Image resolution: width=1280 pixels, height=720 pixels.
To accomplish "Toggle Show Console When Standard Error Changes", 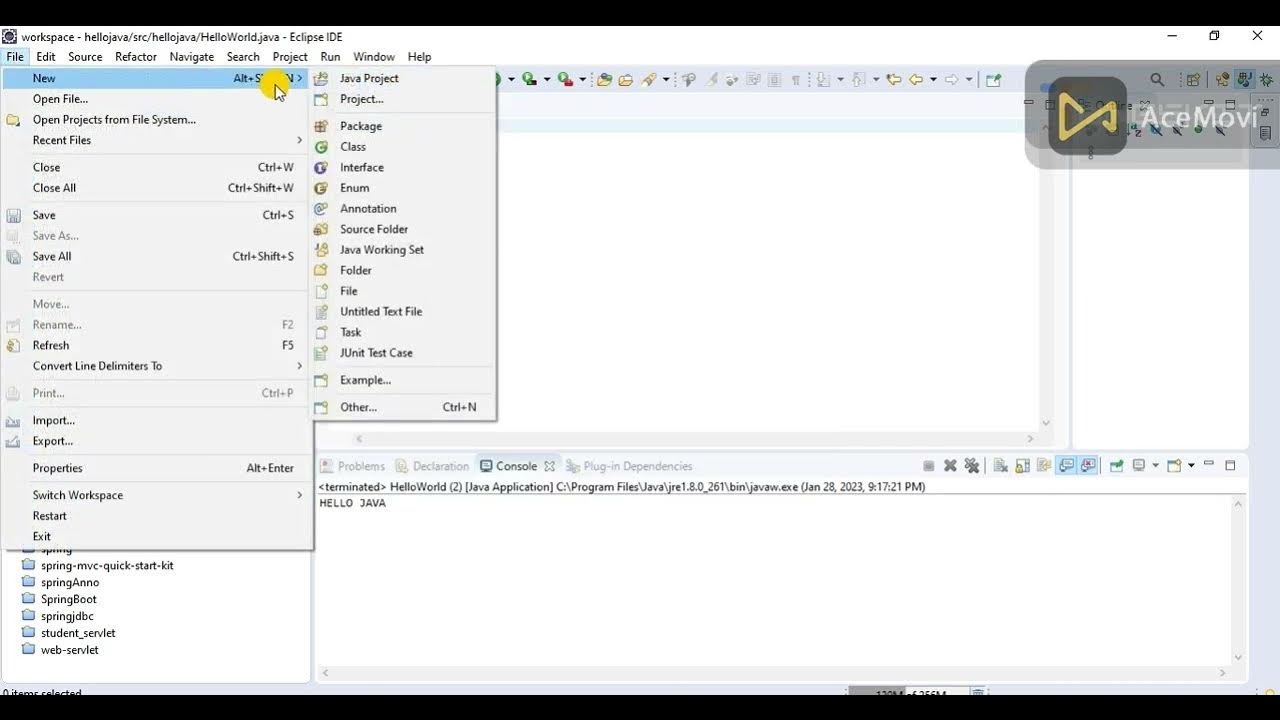I will [x=1089, y=466].
